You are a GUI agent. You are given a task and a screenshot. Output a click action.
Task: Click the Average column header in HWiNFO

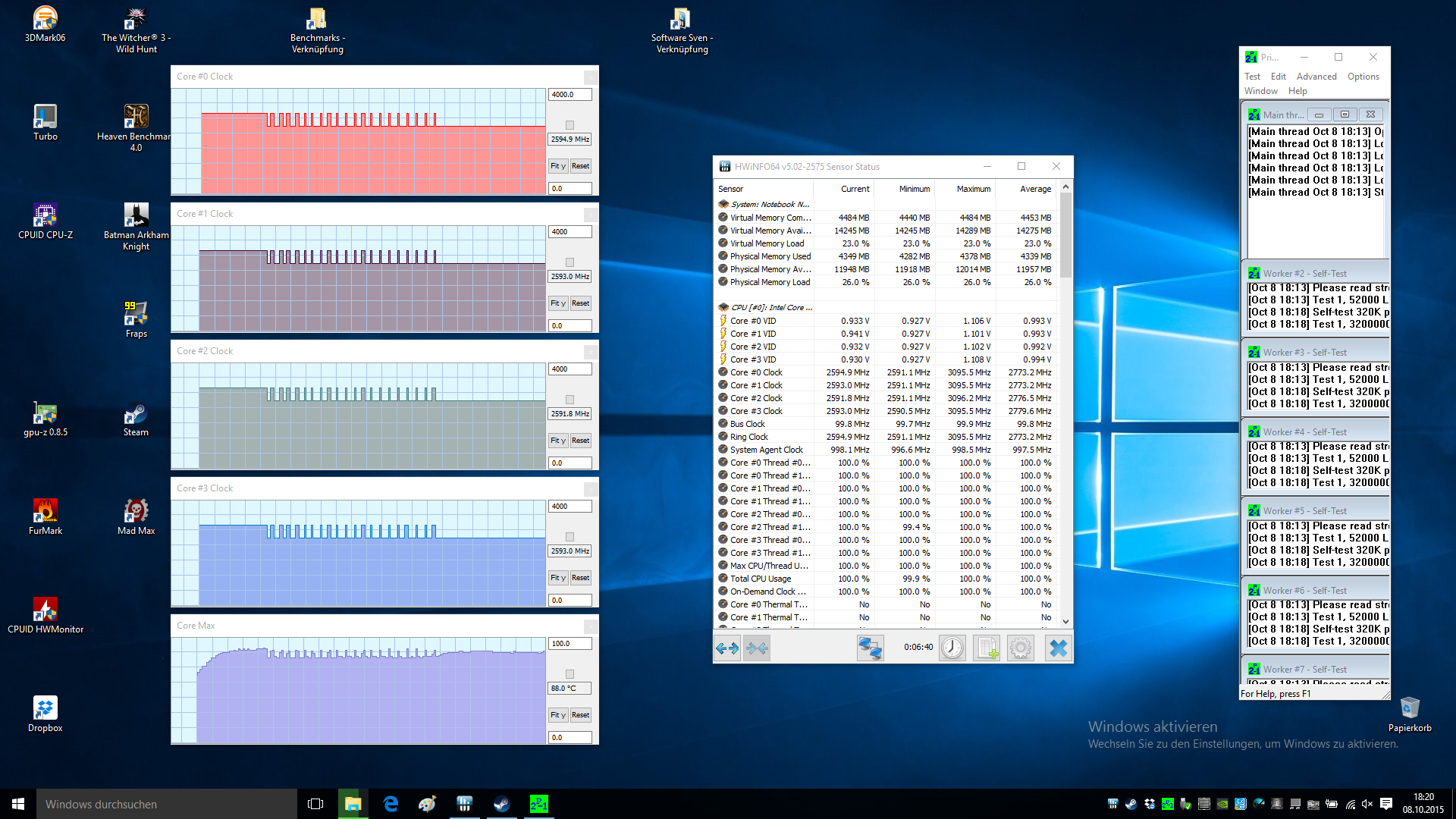pos(1025,189)
